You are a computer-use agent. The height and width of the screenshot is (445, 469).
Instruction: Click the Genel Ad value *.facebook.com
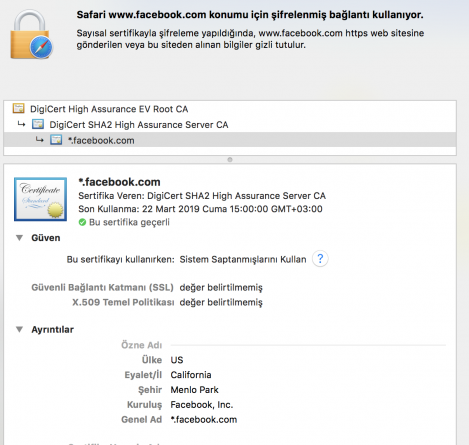[204, 420]
